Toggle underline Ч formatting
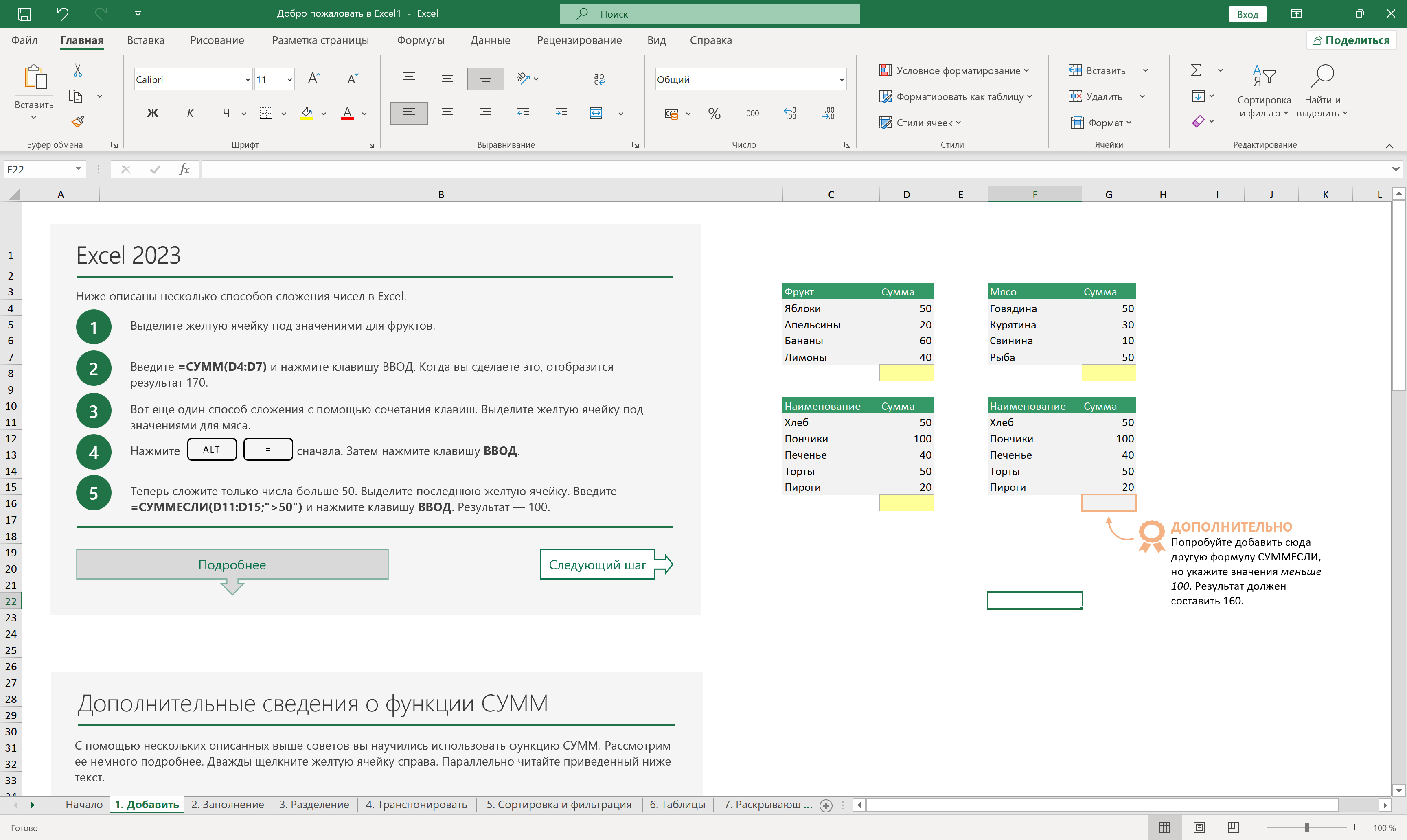The width and height of the screenshot is (1407, 840). pyautogui.click(x=226, y=113)
